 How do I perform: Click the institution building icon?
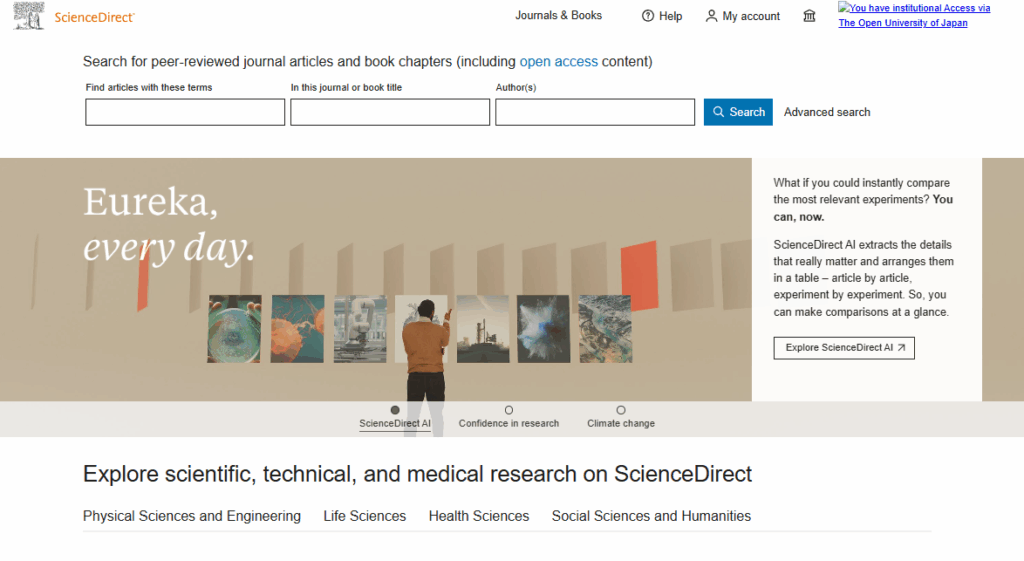point(810,16)
